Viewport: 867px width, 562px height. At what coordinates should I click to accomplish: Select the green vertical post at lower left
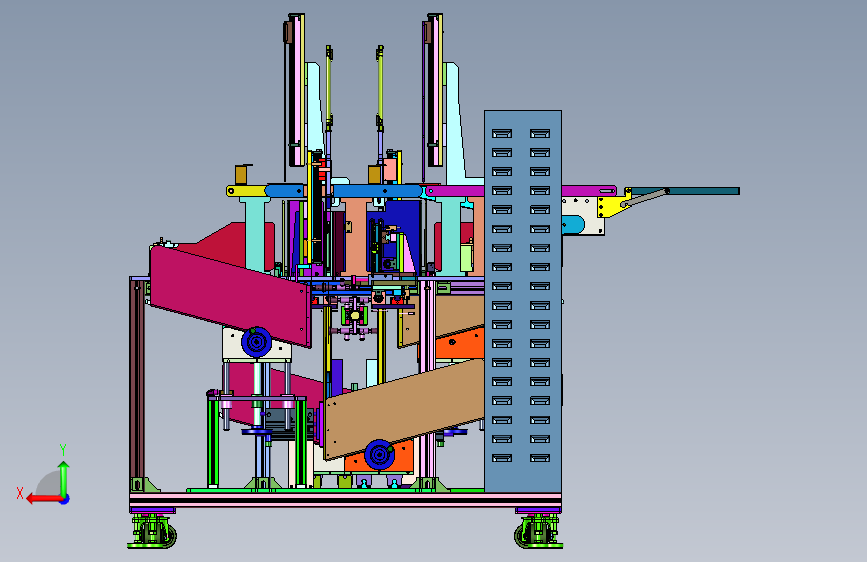click(x=213, y=442)
